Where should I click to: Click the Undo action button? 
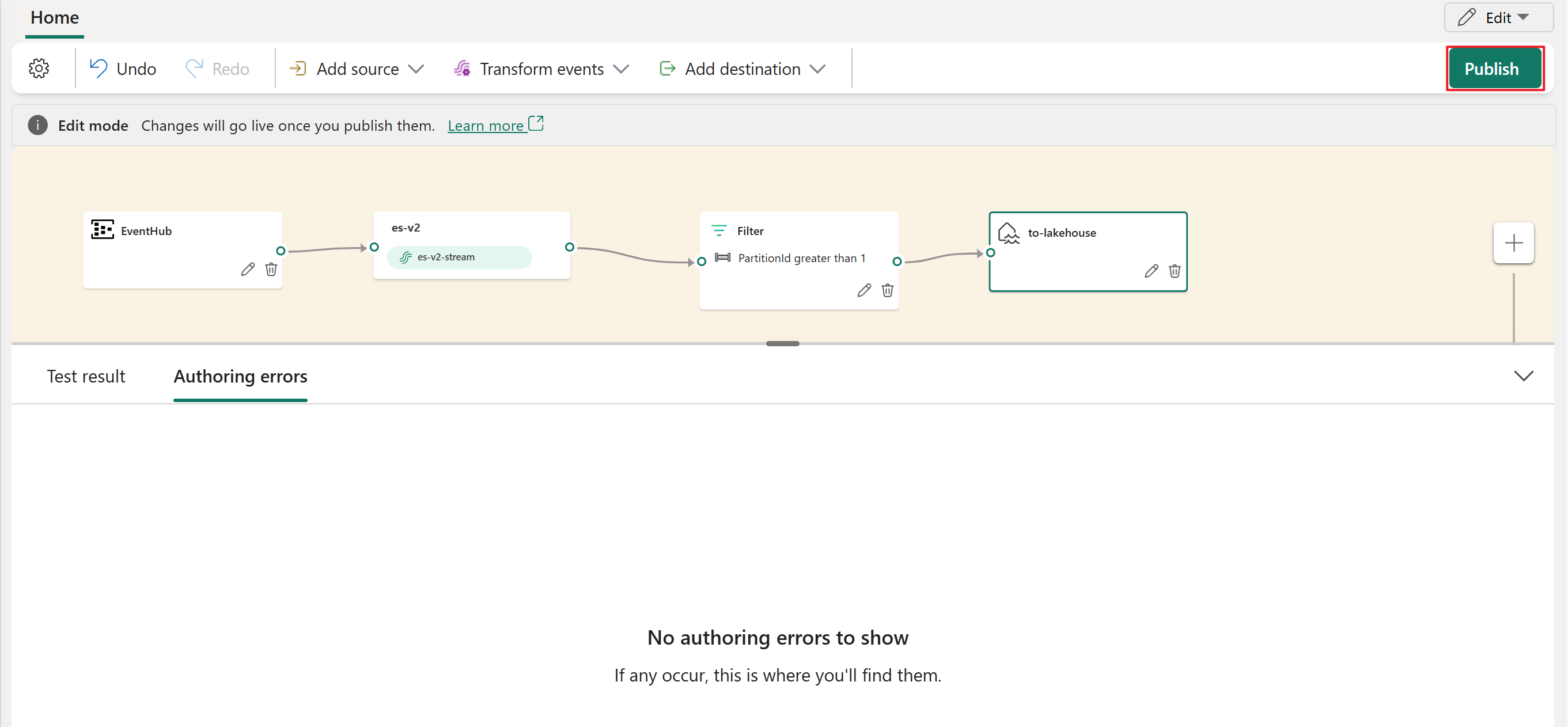[x=124, y=69]
